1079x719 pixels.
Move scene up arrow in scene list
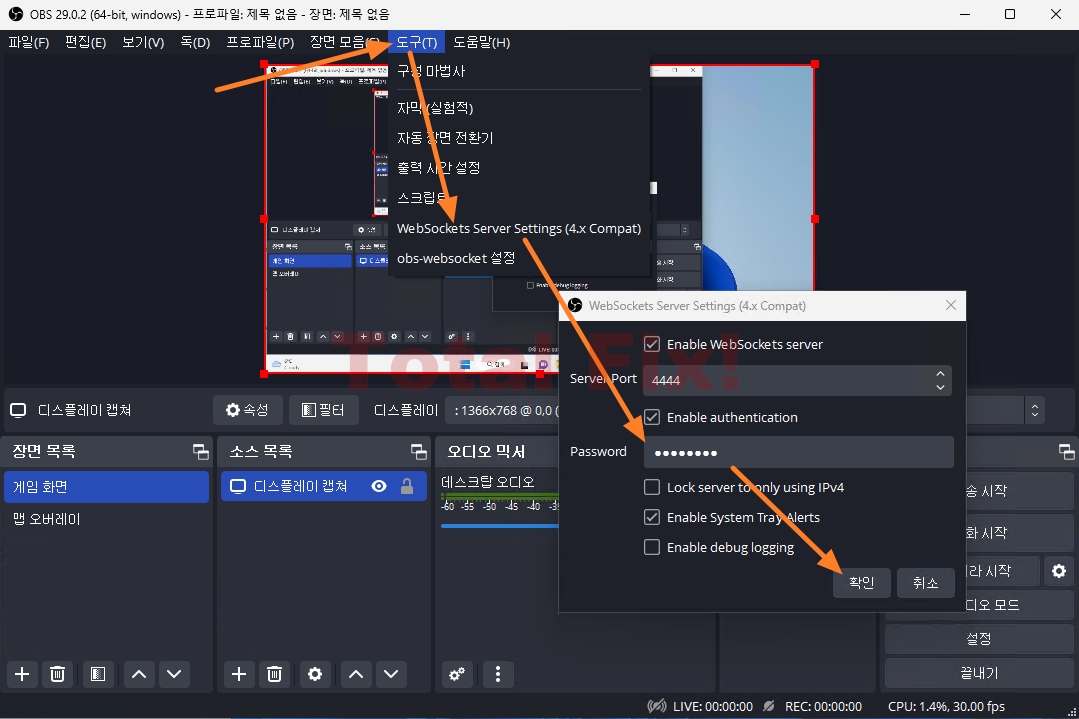click(139, 674)
